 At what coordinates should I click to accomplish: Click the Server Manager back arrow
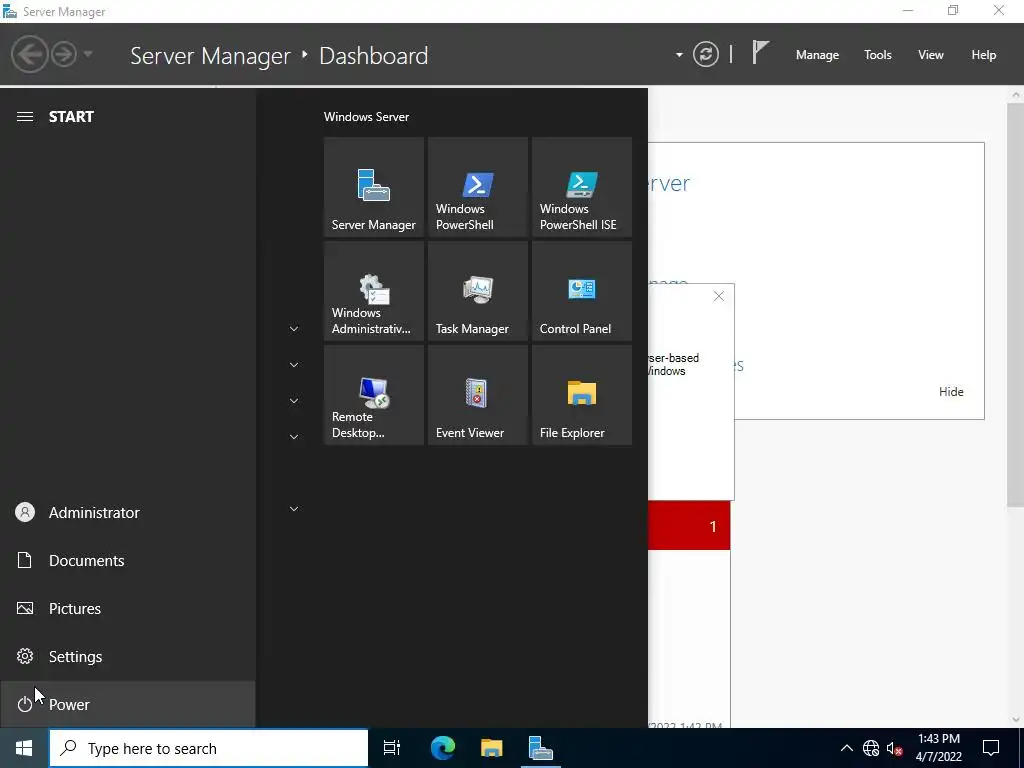pyautogui.click(x=29, y=54)
